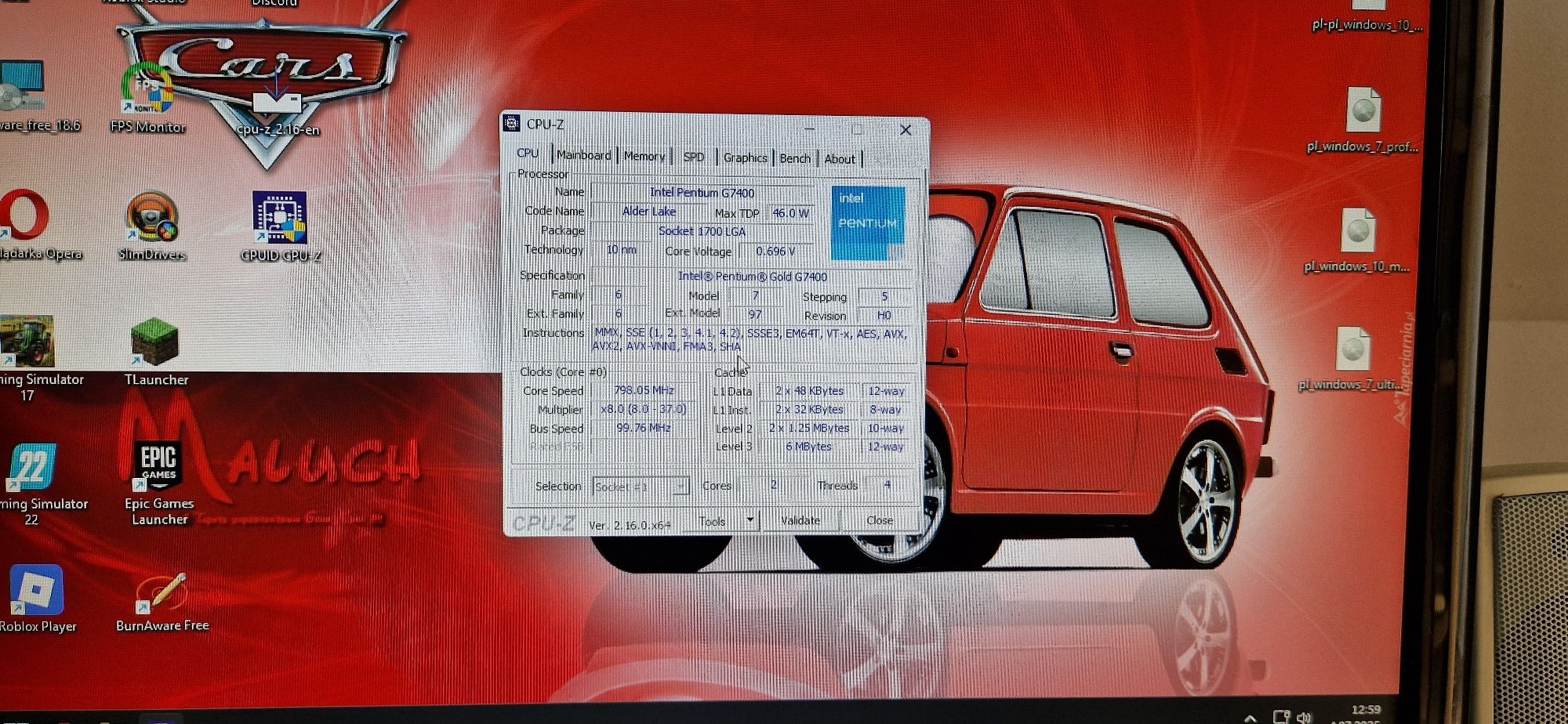Click the Validate button
Image resolution: width=1568 pixels, height=724 pixels.
tap(800, 520)
